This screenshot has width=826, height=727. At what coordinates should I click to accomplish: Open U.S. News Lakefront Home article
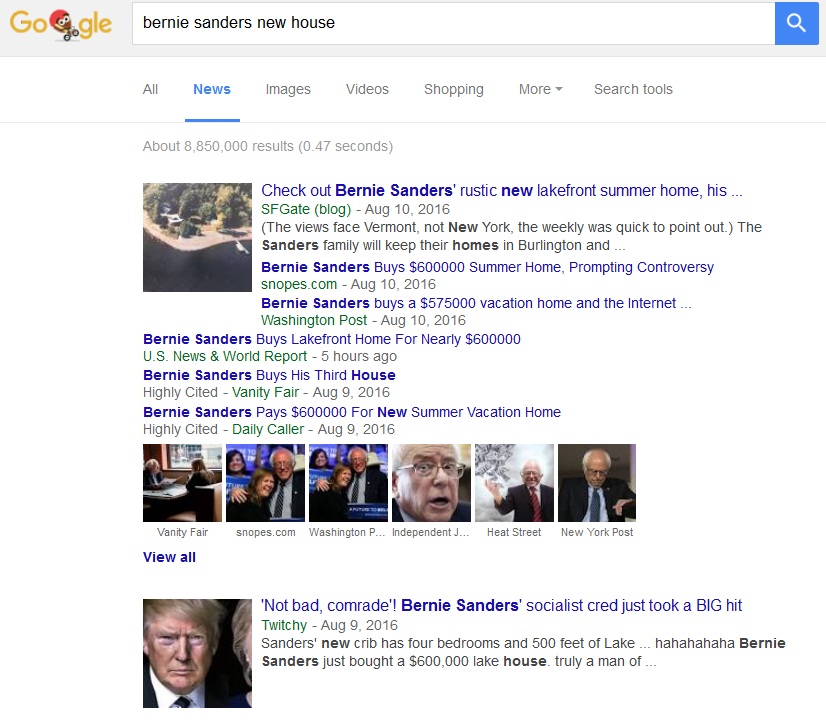coord(332,339)
